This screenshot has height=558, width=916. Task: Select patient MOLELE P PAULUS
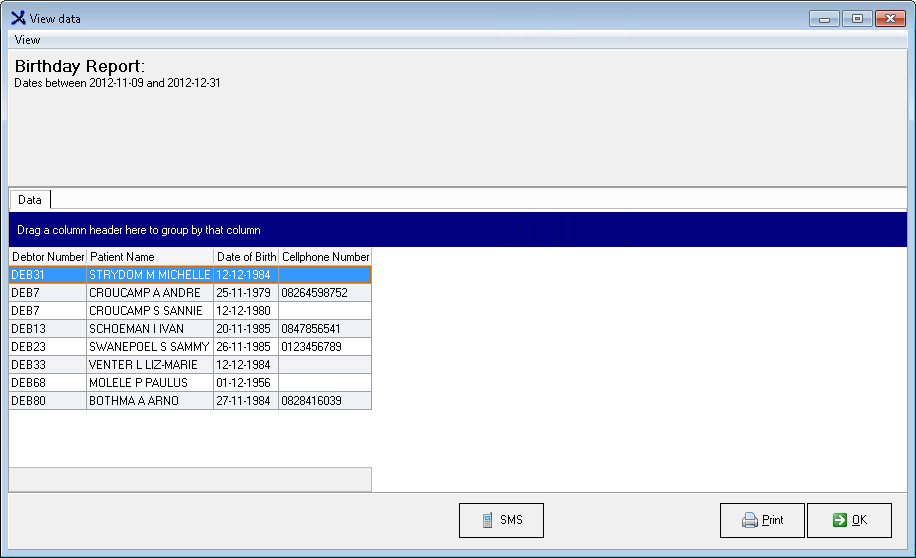point(150,383)
